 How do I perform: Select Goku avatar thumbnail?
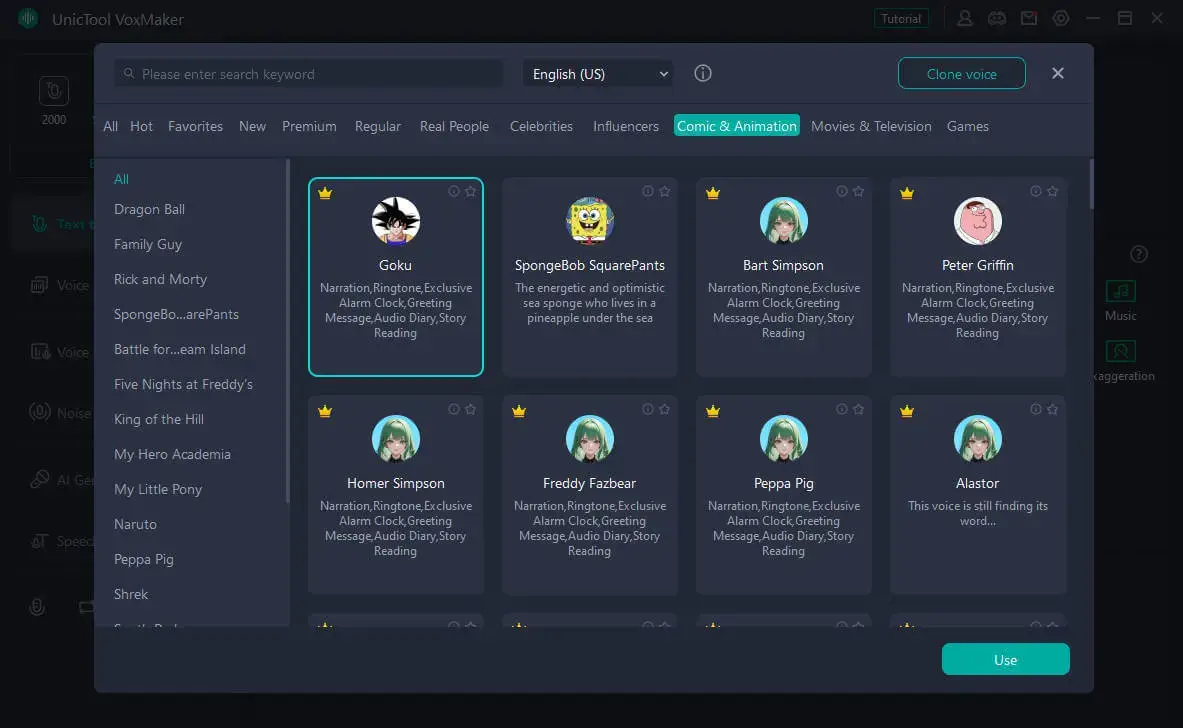[x=395, y=221]
